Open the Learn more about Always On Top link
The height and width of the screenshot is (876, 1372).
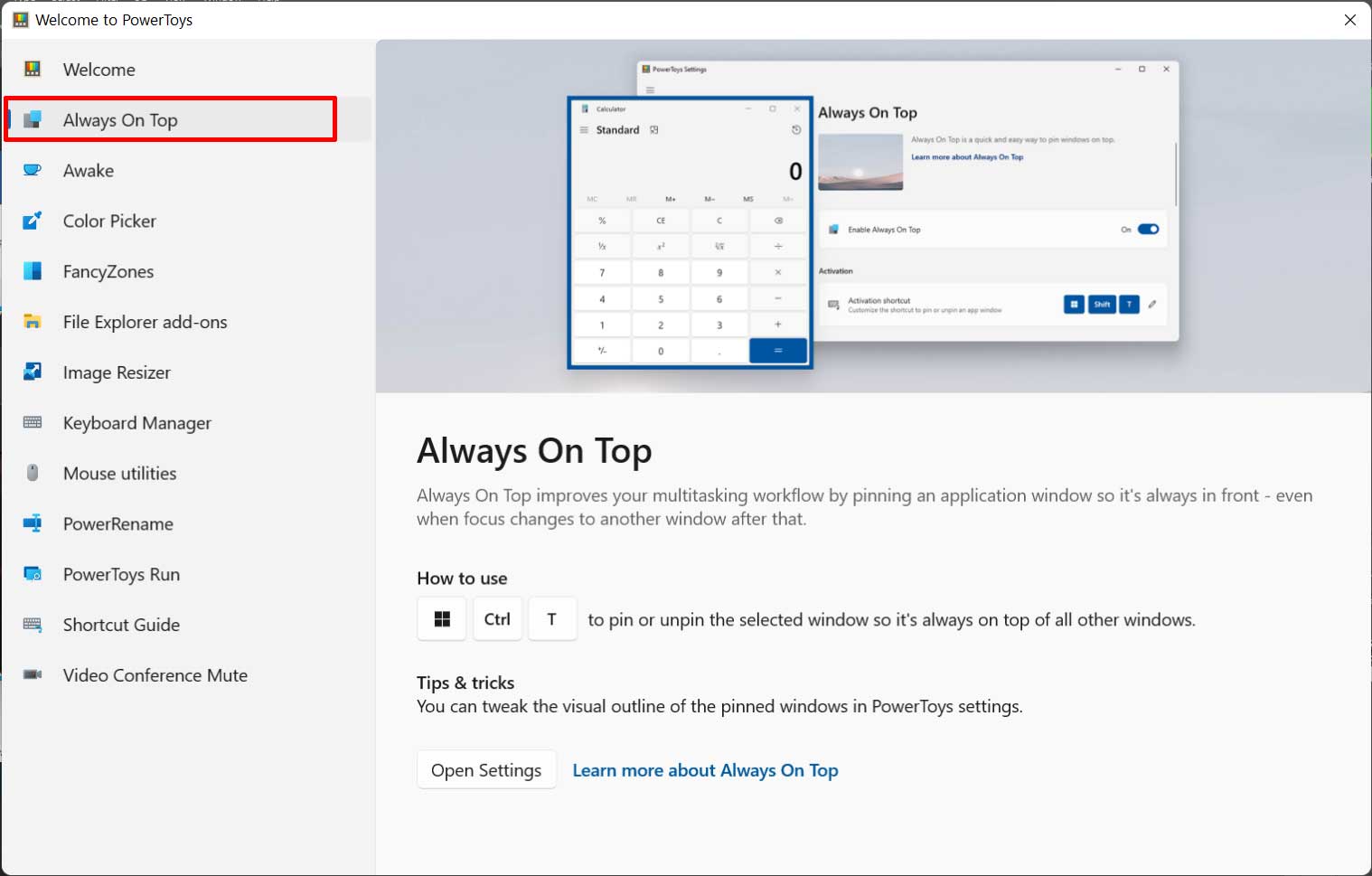coord(705,770)
